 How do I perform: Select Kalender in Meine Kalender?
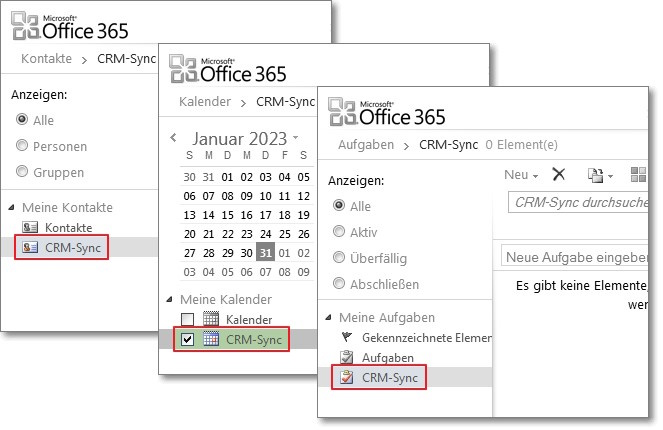(x=249, y=319)
